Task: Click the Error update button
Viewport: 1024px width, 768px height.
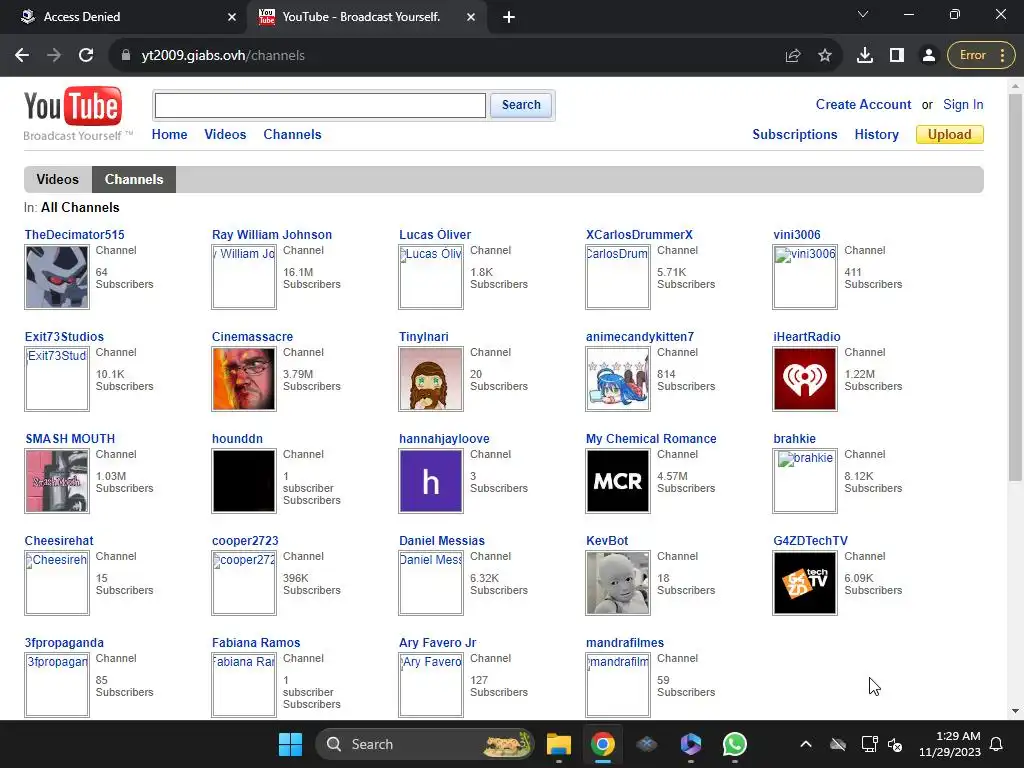Action: coord(981,56)
